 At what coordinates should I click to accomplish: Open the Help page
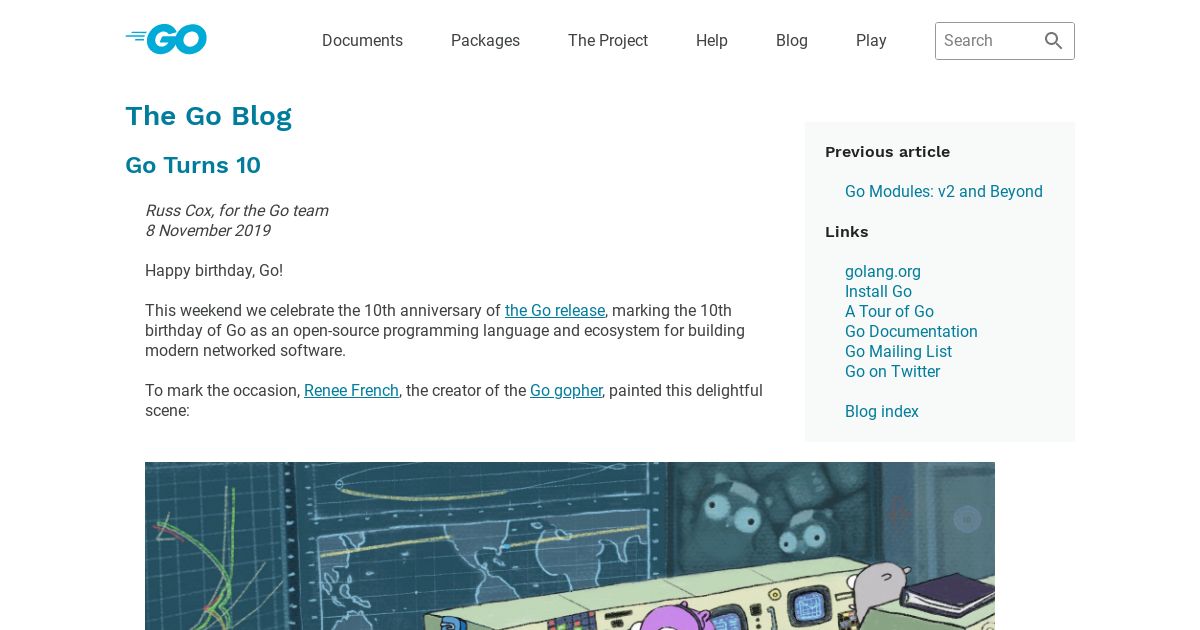(712, 41)
